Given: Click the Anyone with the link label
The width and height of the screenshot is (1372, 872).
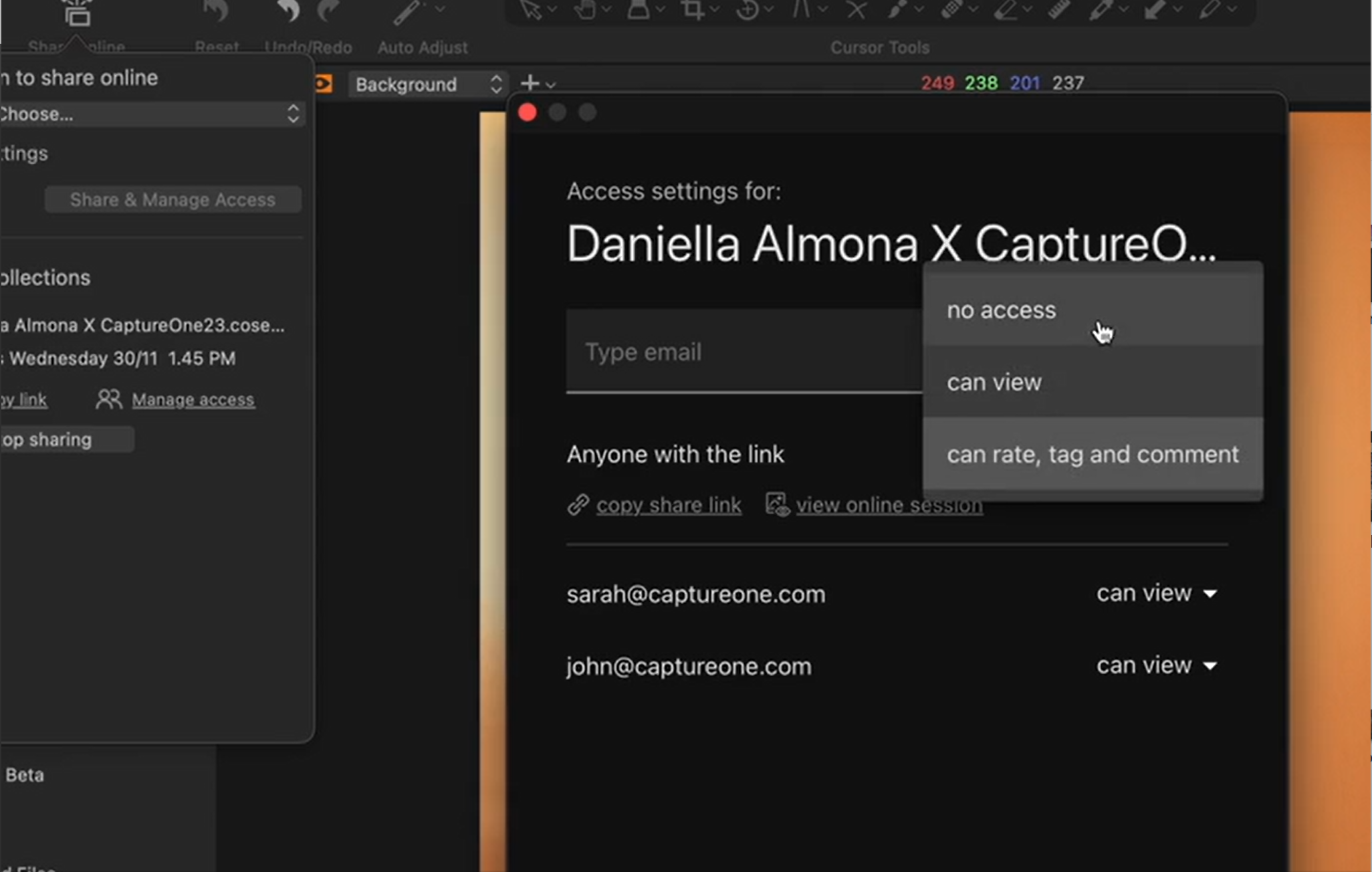Looking at the screenshot, I should click(x=675, y=454).
